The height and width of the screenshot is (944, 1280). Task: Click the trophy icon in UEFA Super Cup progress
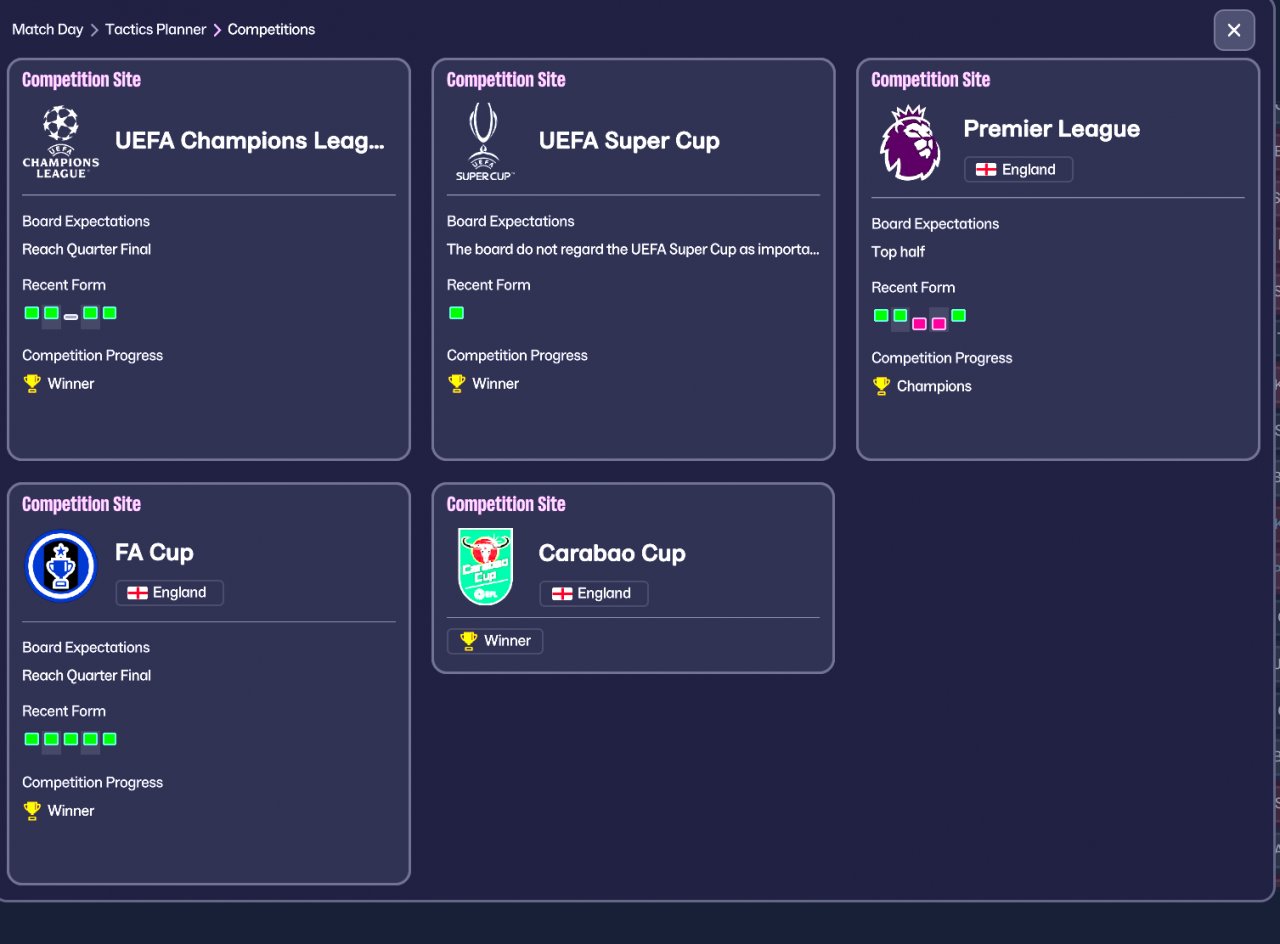click(x=457, y=383)
